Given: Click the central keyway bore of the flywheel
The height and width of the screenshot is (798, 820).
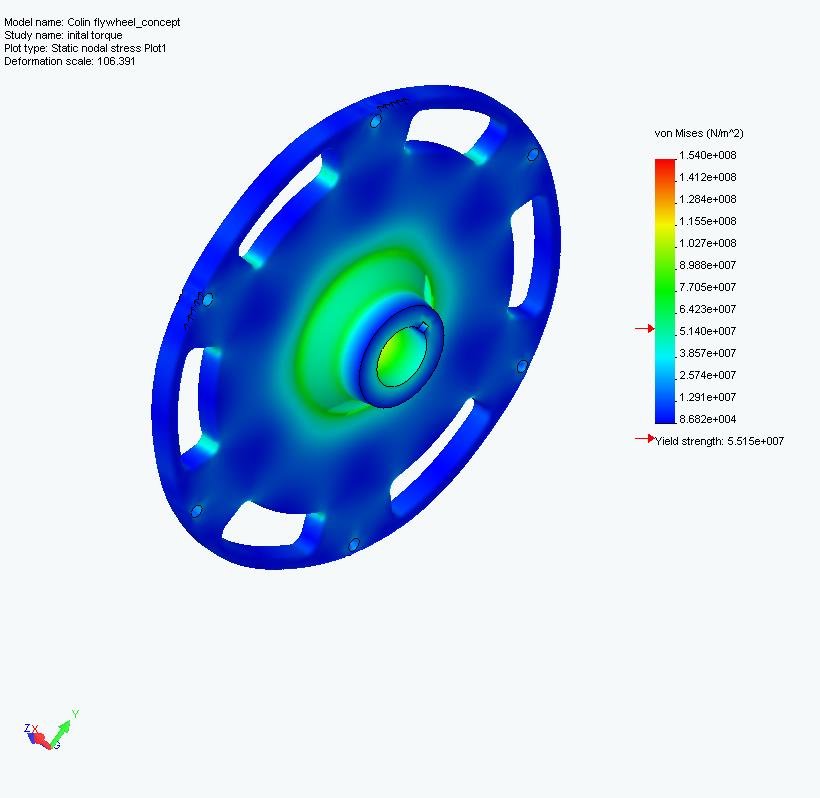Looking at the screenshot, I should coord(400,355).
